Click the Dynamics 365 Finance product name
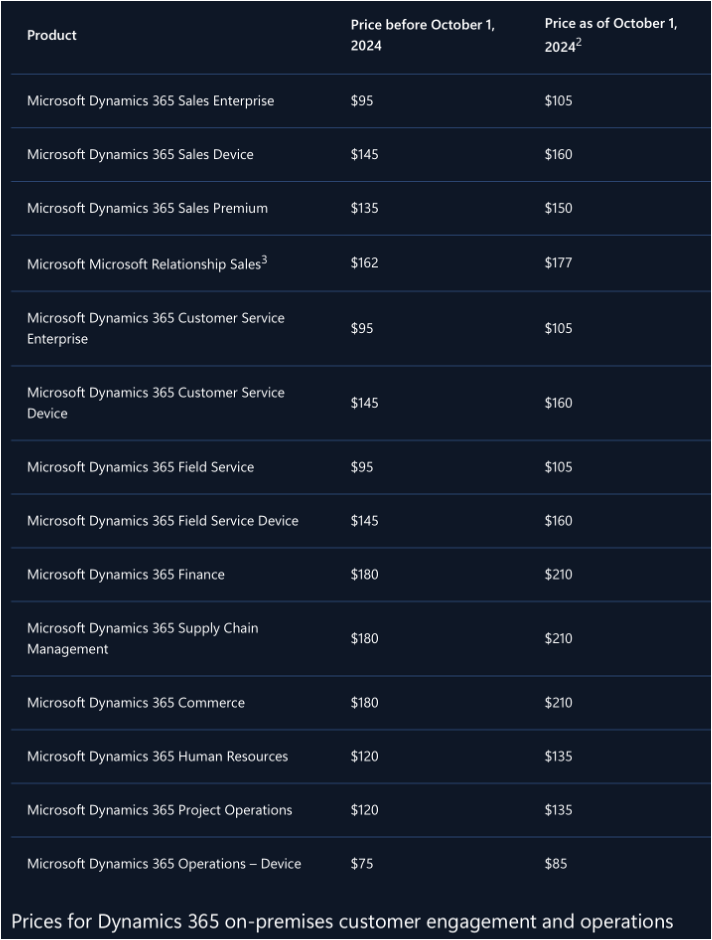 pyautogui.click(x=126, y=575)
